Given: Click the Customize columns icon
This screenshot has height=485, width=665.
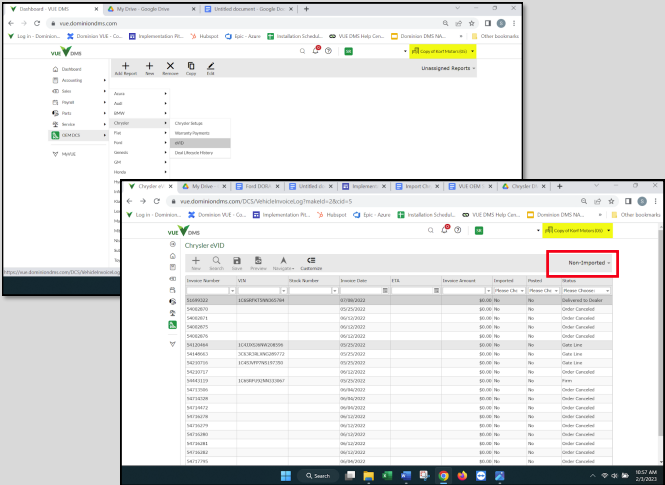Looking at the screenshot, I should tap(311, 260).
